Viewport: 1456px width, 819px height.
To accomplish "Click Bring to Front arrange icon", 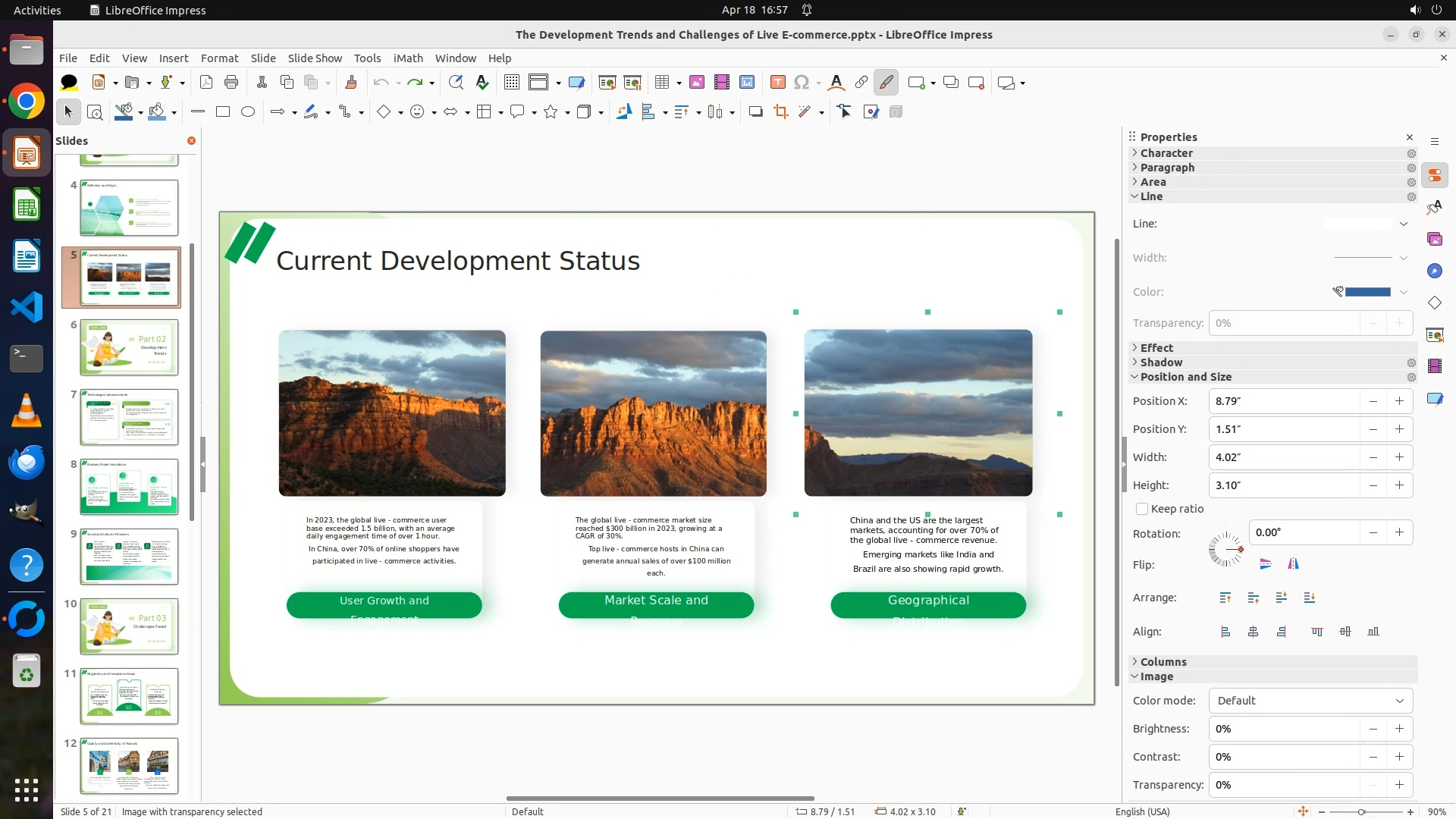I will [1225, 598].
